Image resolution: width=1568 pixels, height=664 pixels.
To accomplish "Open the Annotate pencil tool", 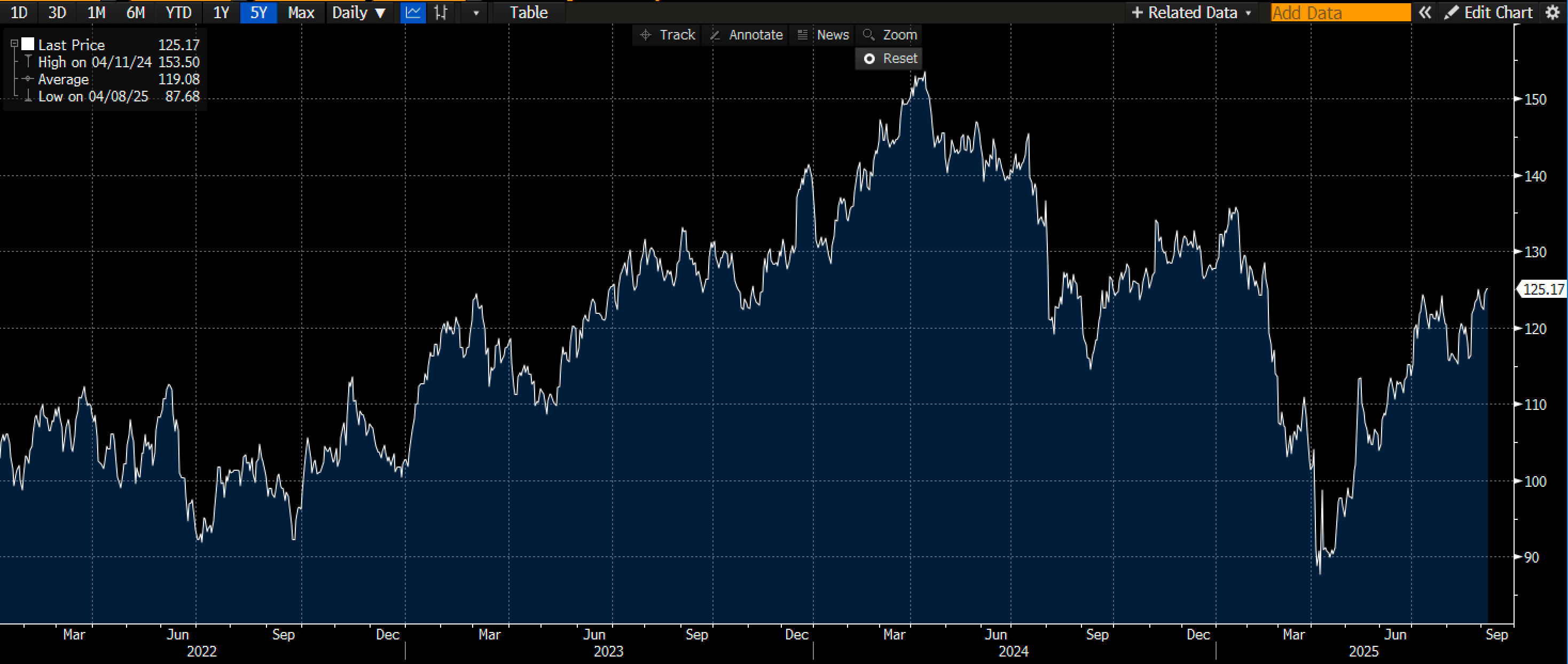I will click(x=746, y=35).
